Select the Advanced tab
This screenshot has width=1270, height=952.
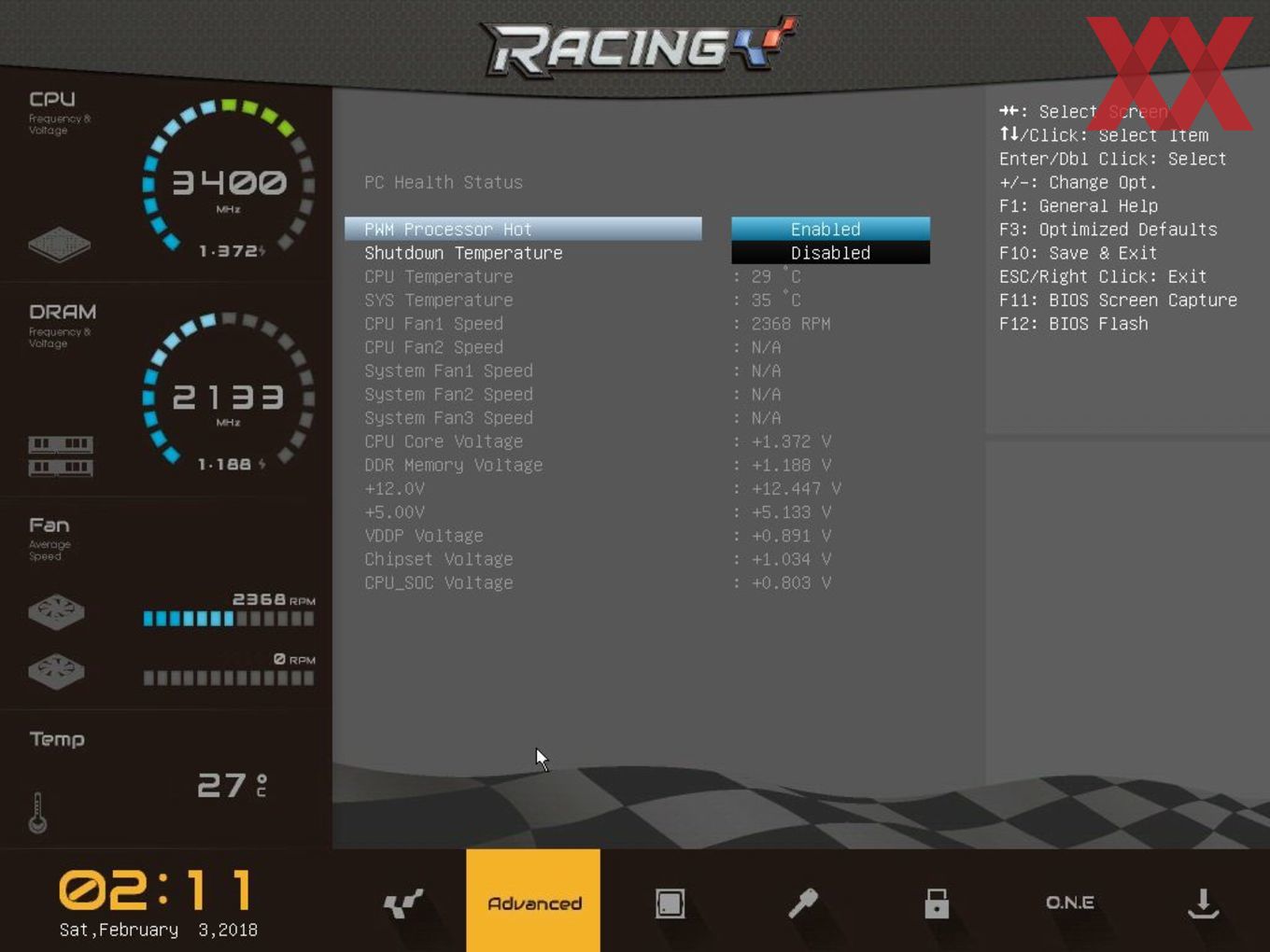[533, 901]
